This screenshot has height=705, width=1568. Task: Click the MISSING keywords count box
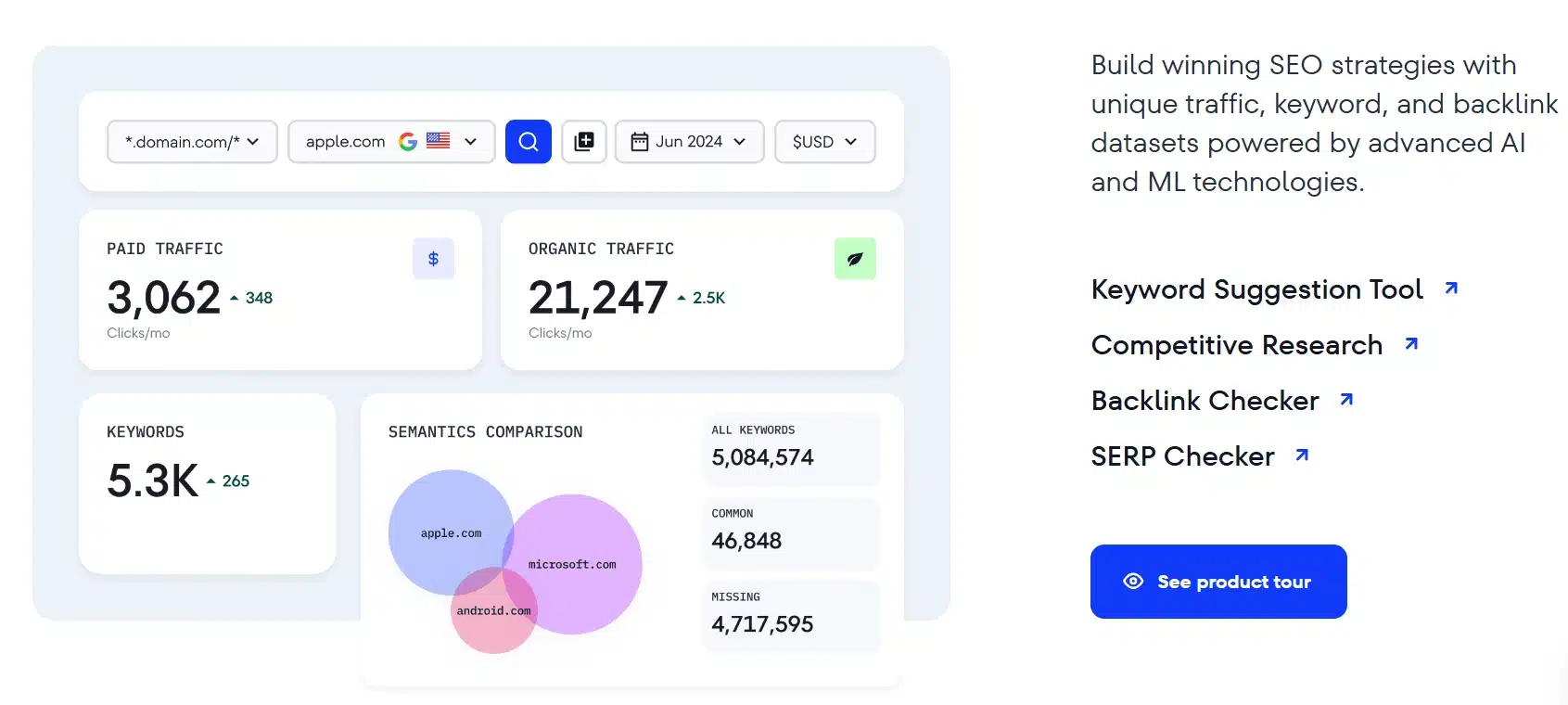(x=790, y=614)
